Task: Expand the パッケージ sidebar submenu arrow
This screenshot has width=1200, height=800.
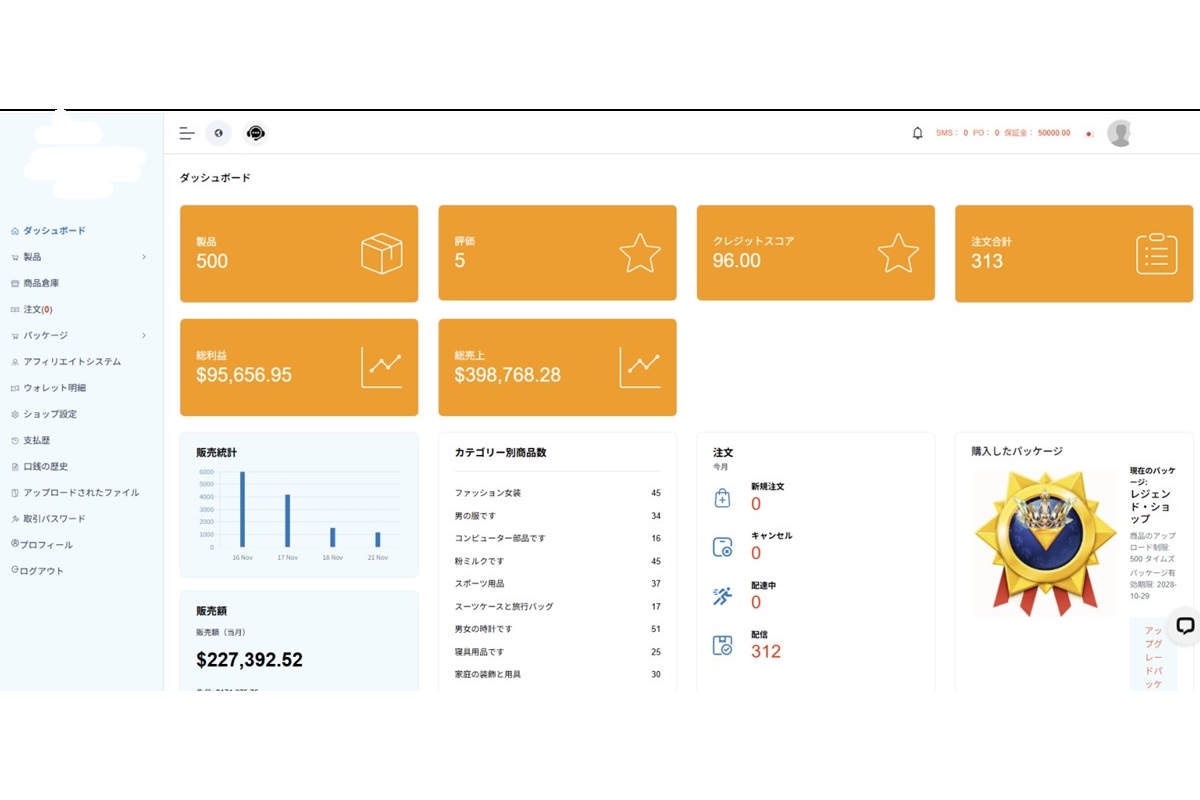Action: pyautogui.click(x=144, y=335)
